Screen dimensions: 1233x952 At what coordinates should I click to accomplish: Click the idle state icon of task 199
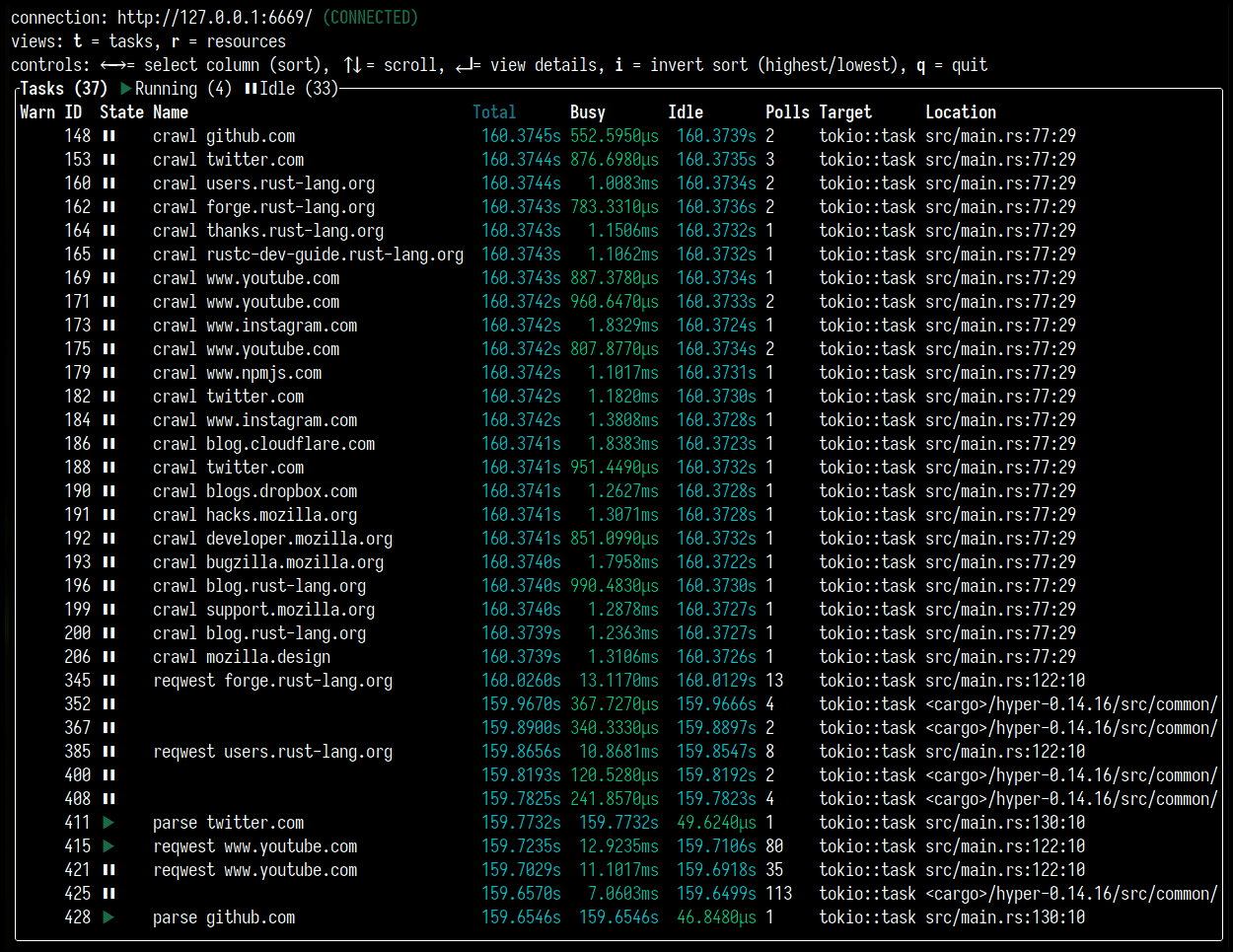(x=109, y=610)
